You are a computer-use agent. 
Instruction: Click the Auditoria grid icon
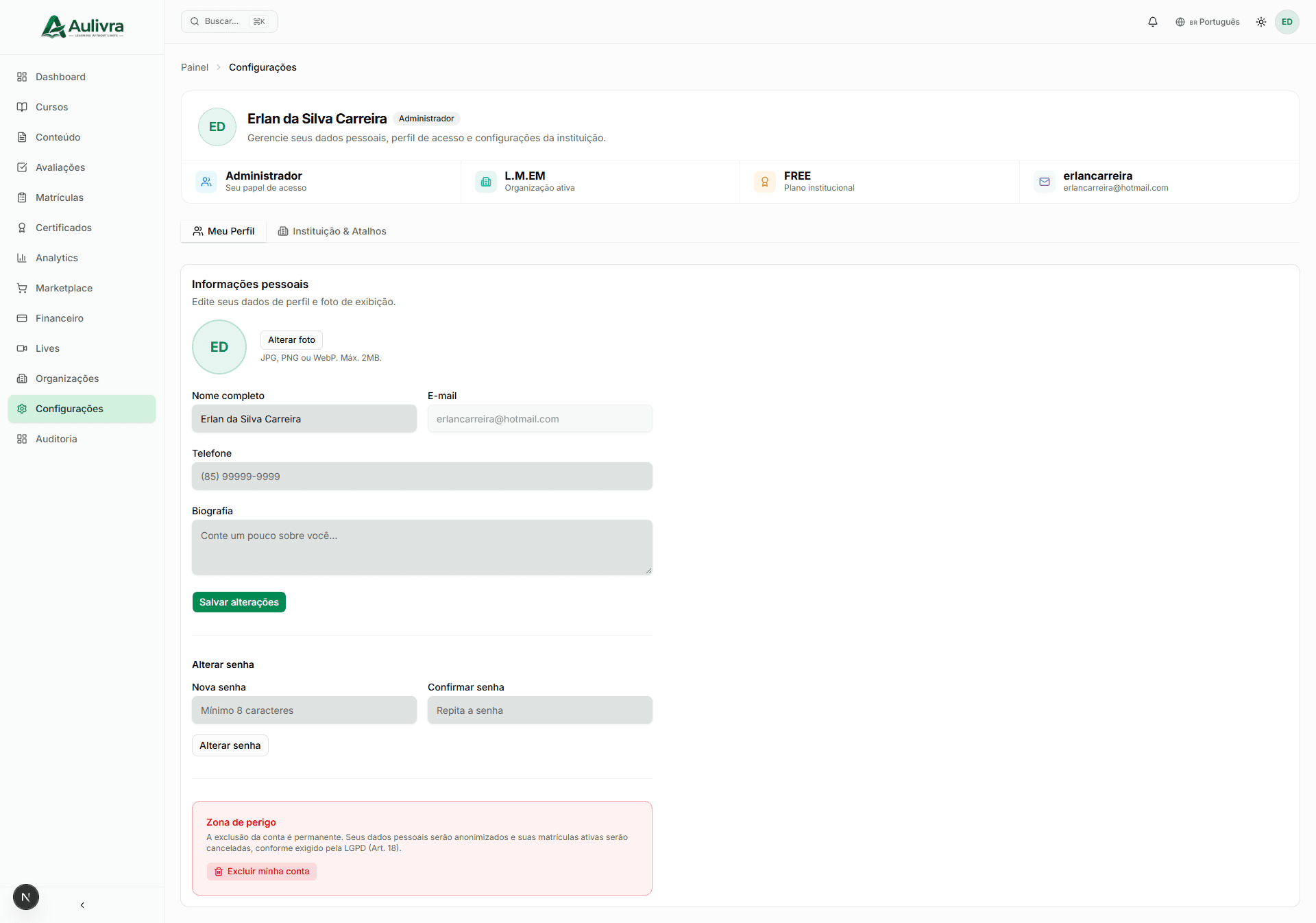tap(22, 439)
